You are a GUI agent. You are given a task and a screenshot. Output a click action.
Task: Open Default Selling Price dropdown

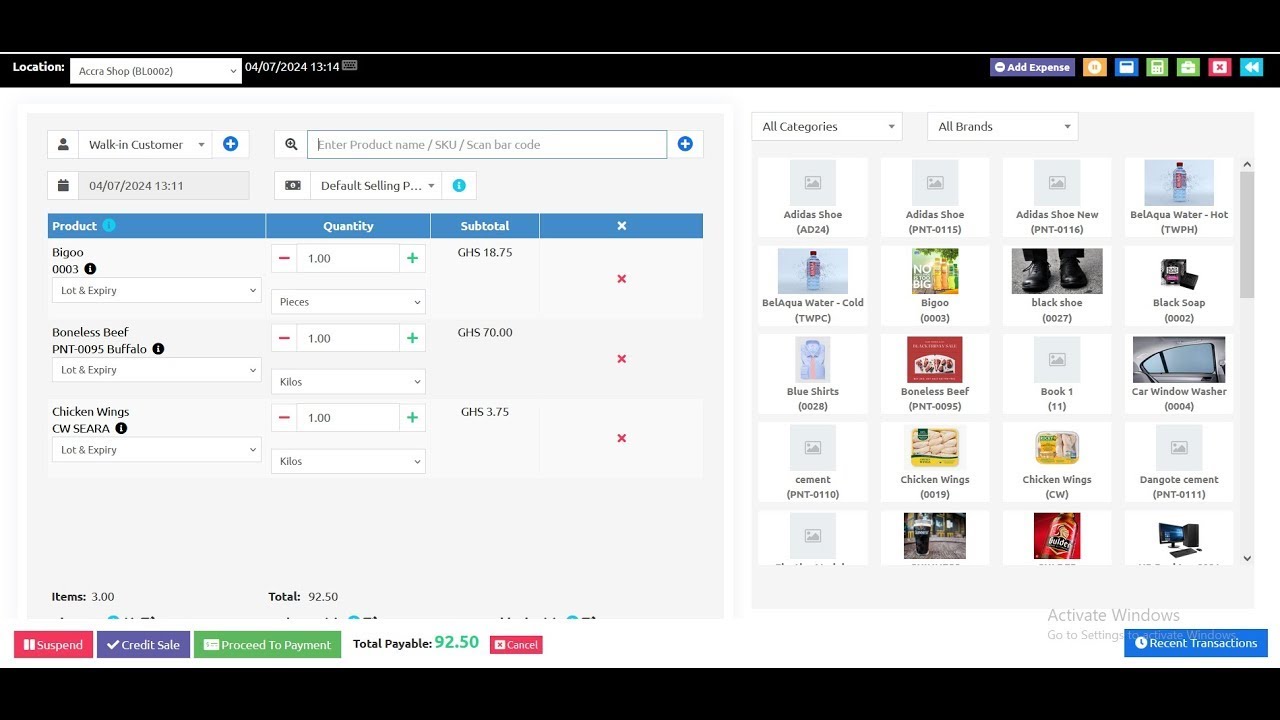(377, 185)
